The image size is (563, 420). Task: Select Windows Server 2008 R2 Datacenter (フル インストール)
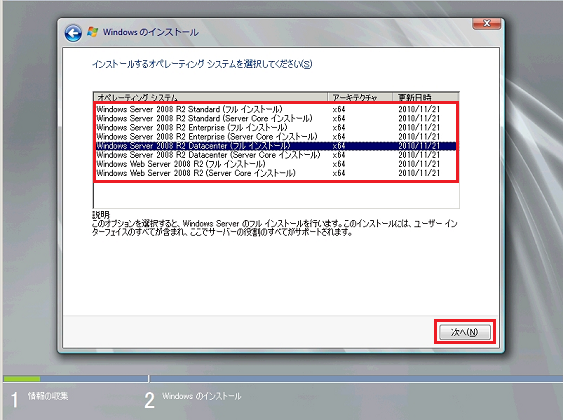point(275,146)
